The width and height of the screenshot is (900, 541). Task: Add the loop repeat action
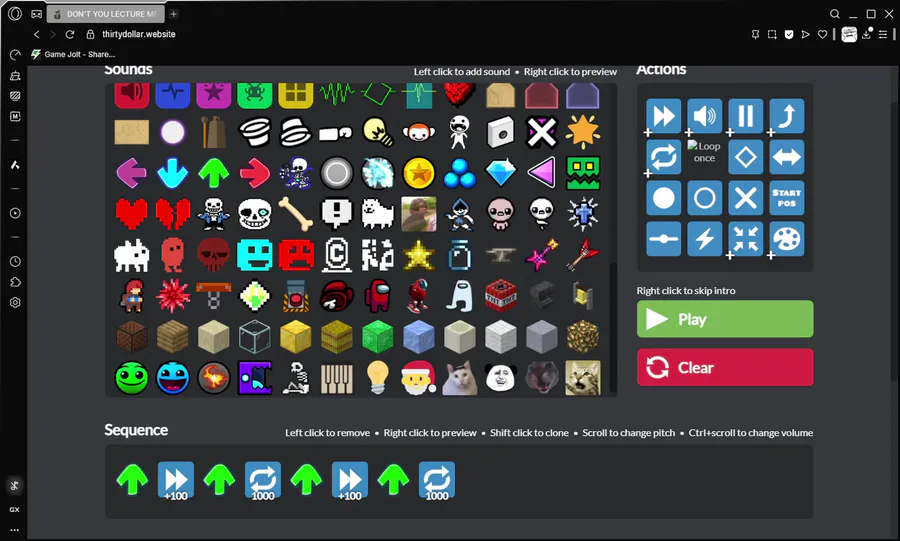[664, 157]
